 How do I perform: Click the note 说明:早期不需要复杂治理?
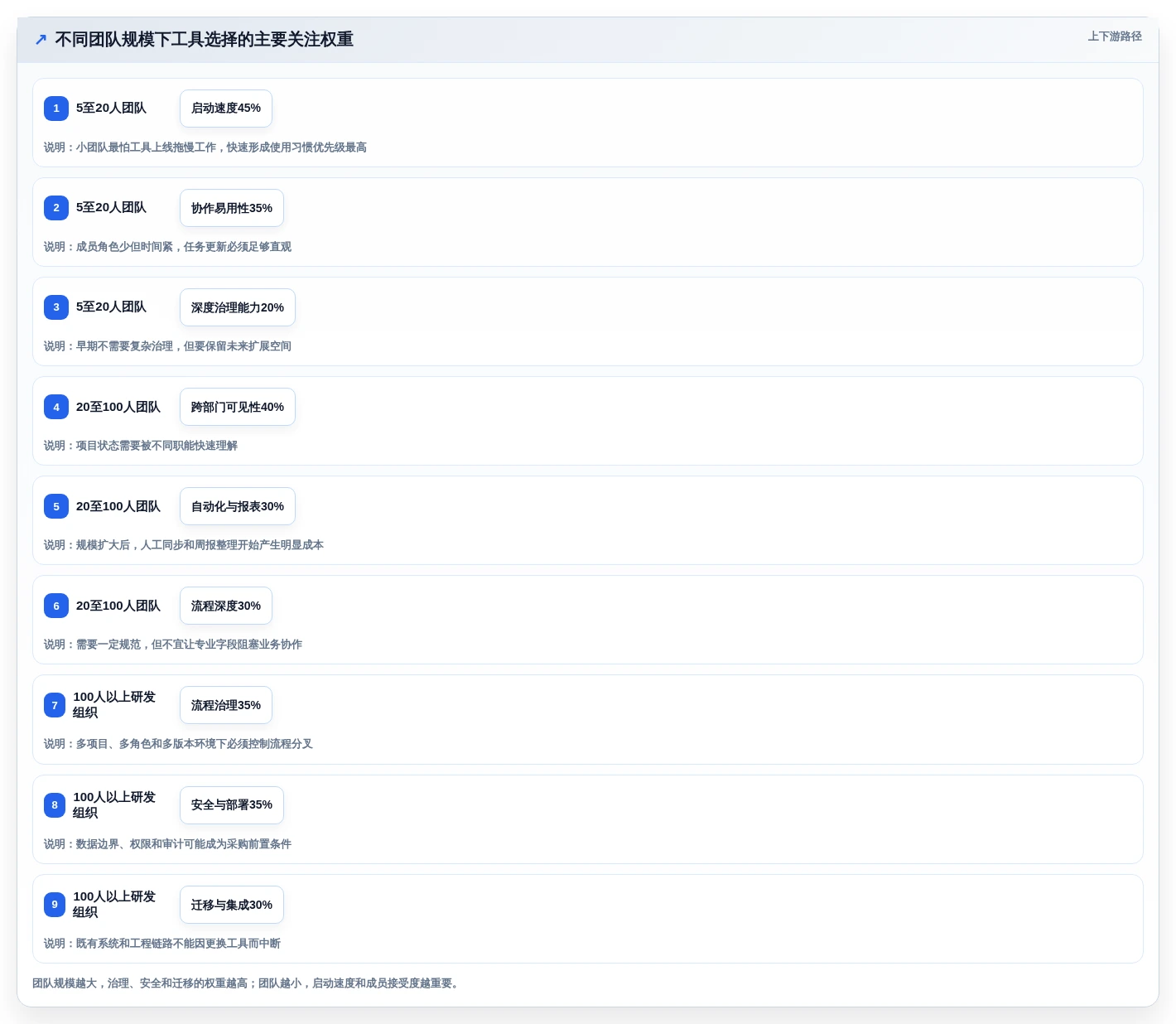tap(167, 346)
